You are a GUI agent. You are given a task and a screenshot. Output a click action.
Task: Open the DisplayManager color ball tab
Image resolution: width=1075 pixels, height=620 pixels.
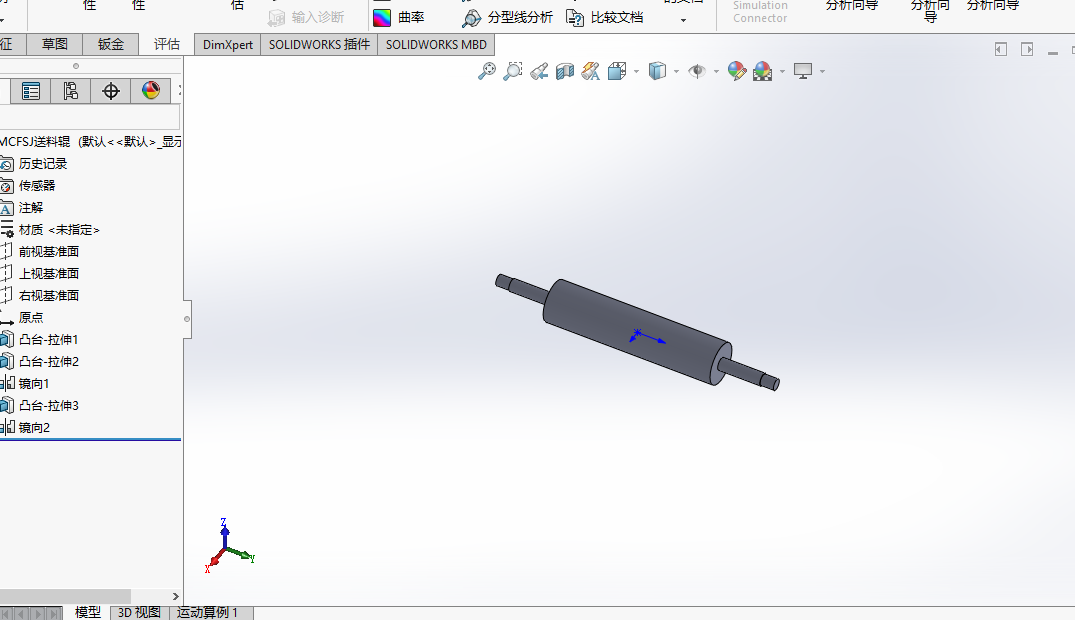[x=151, y=91]
